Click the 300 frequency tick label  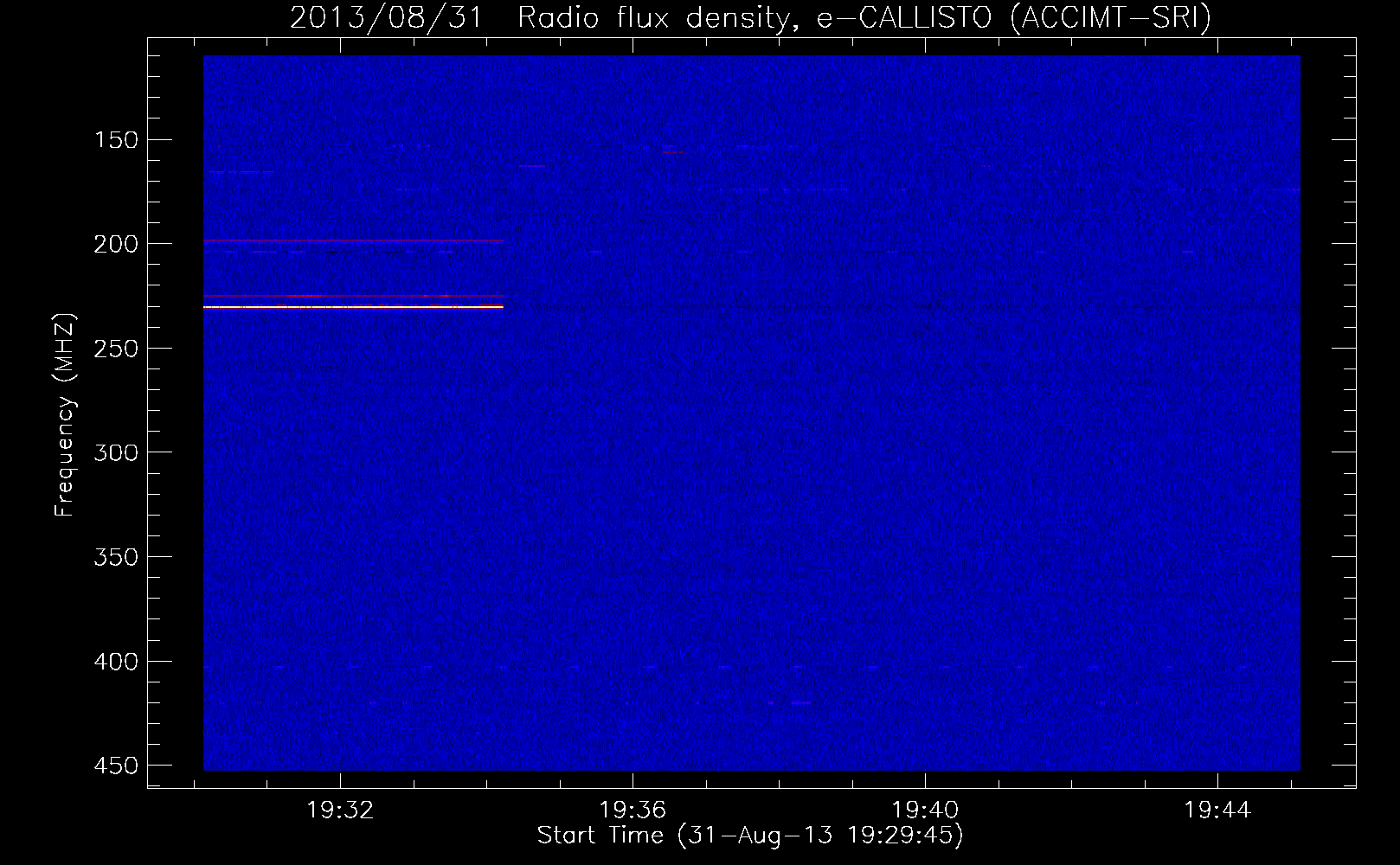[x=115, y=453]
